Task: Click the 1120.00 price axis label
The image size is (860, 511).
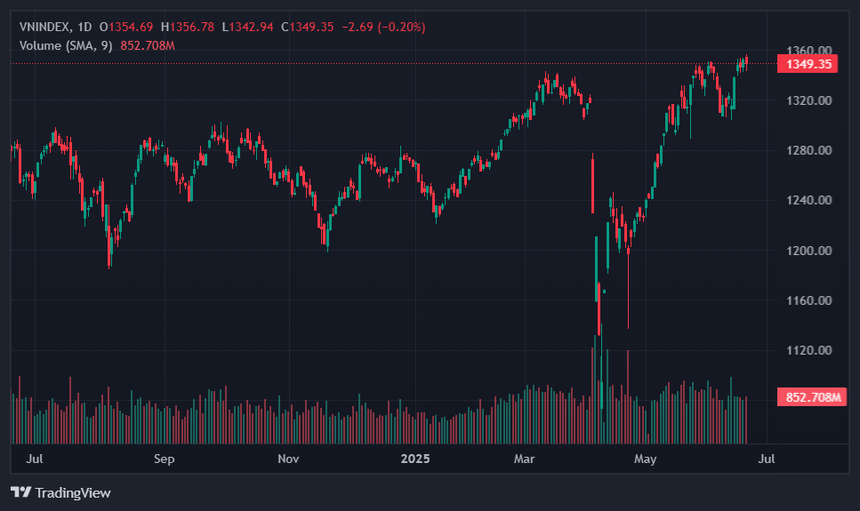Action: click(x=809, y=350)
